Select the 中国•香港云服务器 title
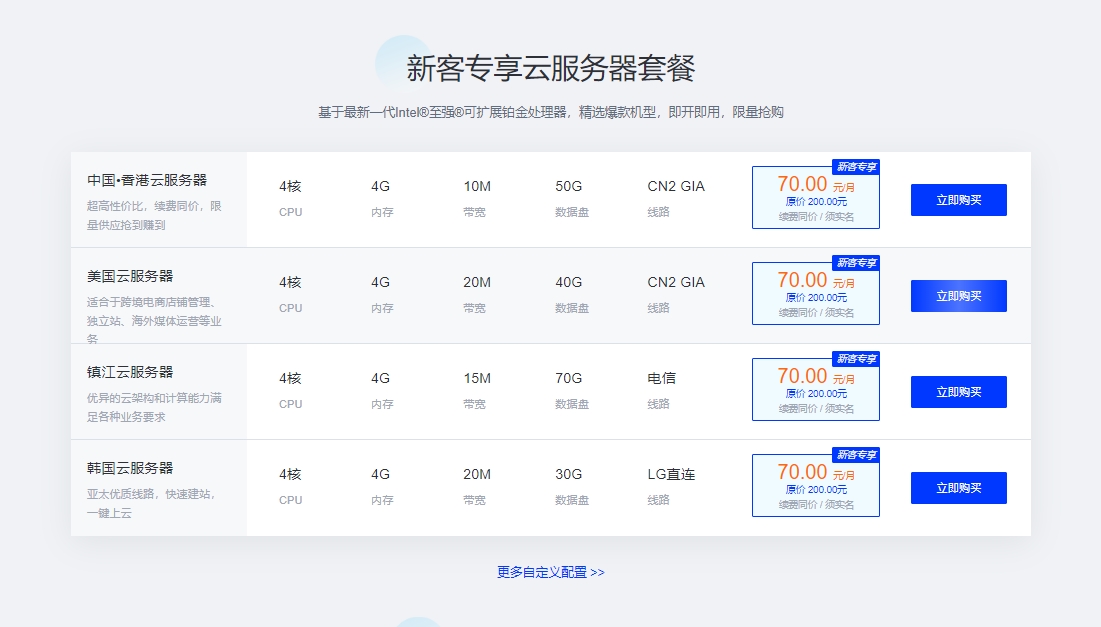The width and height of the screenshot is (1101, 627). pyautogui.click(x=147, y=180)
